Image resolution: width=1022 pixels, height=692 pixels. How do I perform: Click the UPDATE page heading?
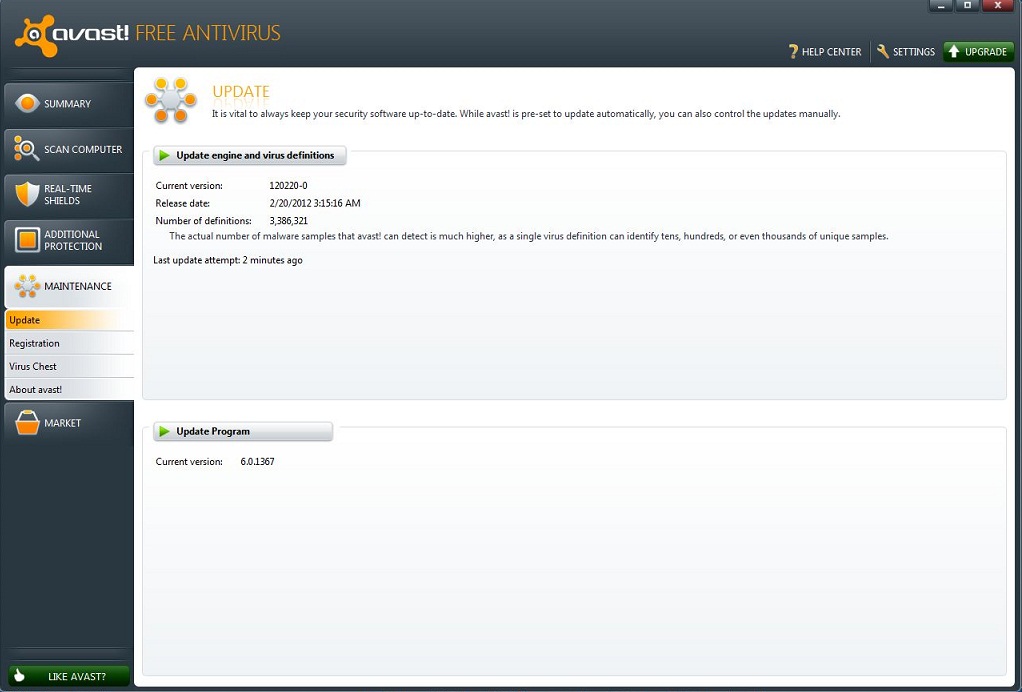coord(241,91)
